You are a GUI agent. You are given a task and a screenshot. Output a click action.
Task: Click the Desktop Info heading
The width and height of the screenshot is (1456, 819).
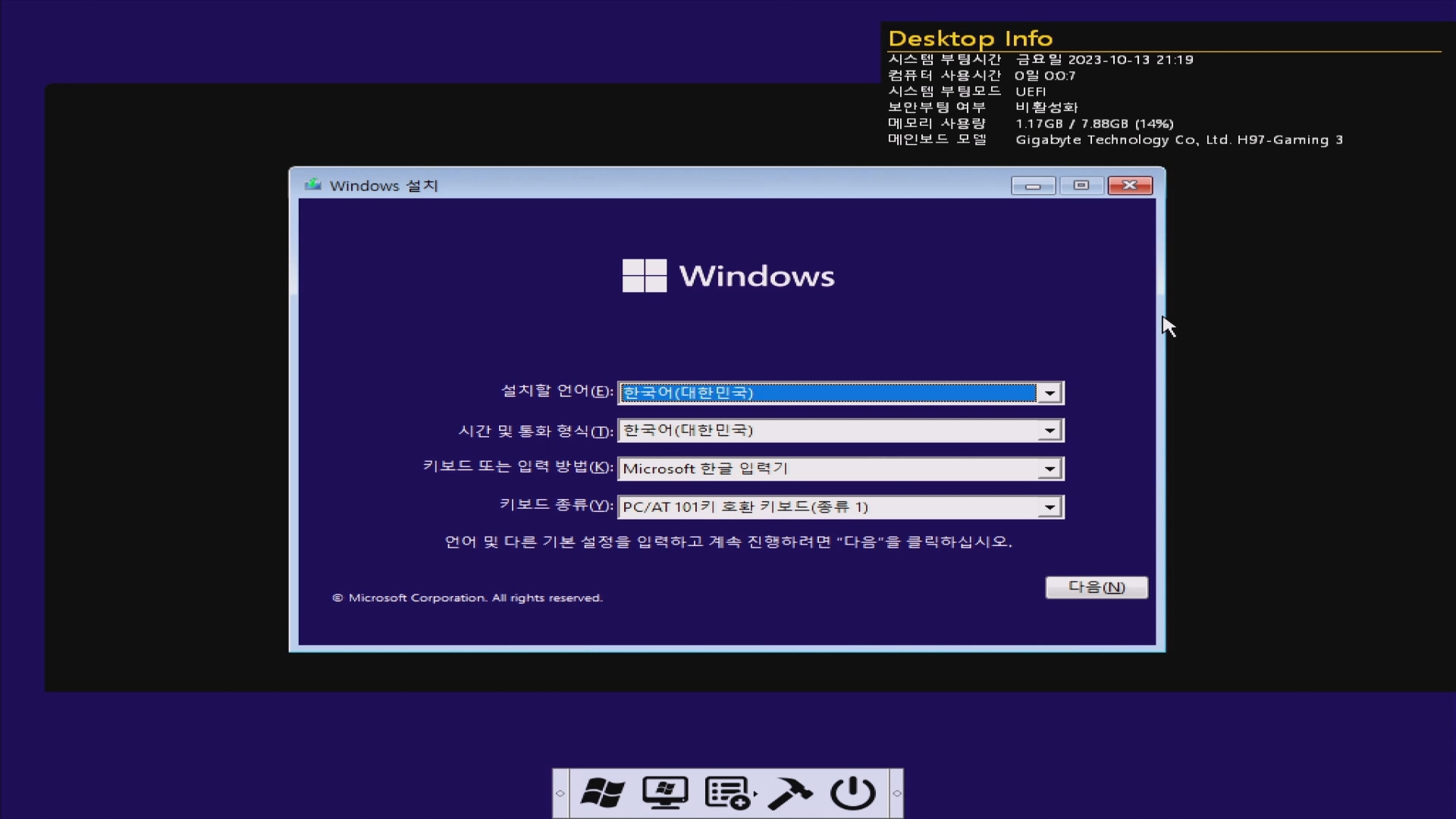click(x=970, y=39)
